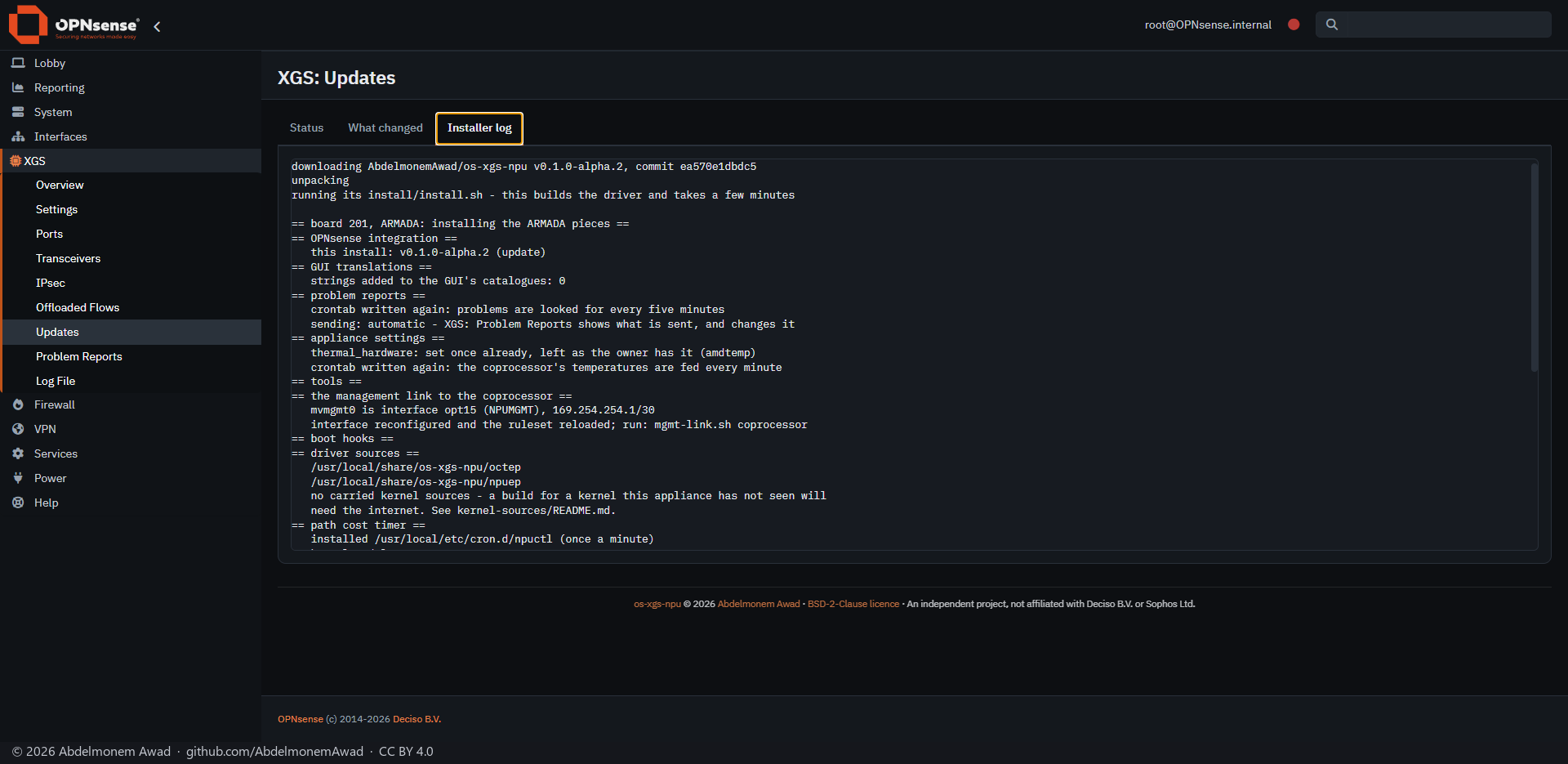Expand the Lobby menu

(131, 63)
